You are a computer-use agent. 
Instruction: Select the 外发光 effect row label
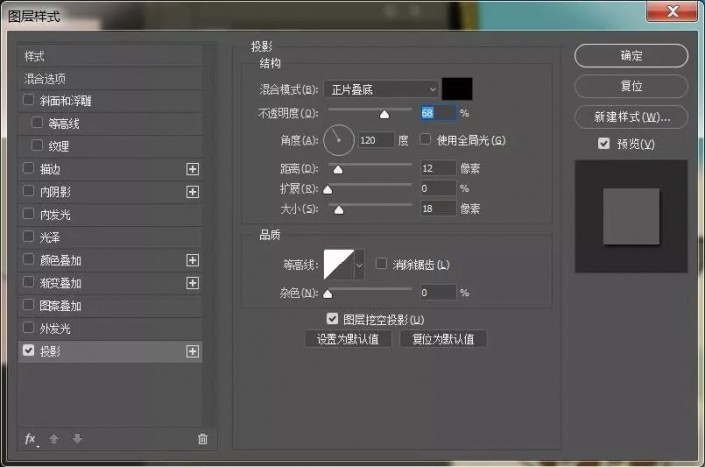point(55,329)
